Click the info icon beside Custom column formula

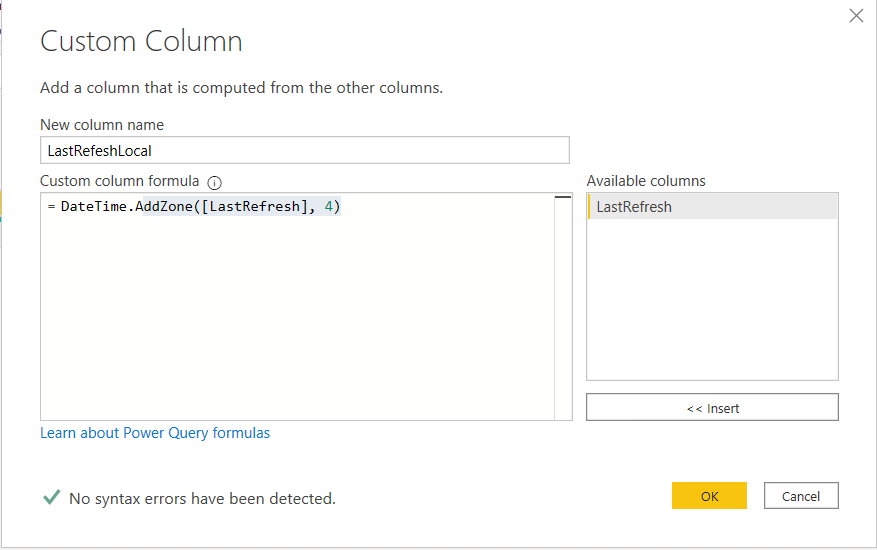coord(214,182)
